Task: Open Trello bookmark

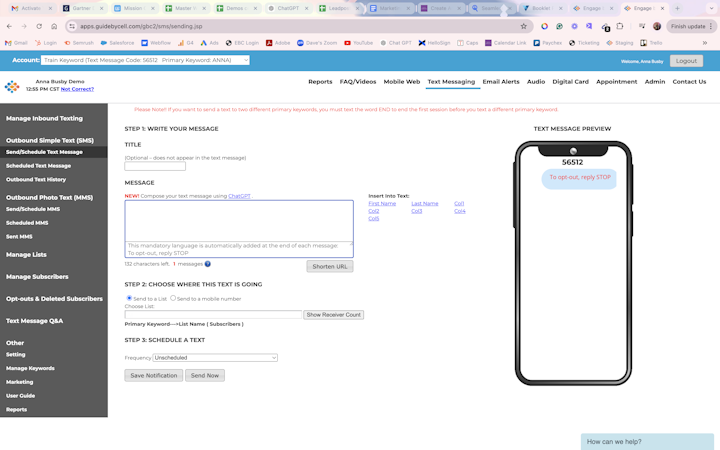Action: click(x=651, y=43)
